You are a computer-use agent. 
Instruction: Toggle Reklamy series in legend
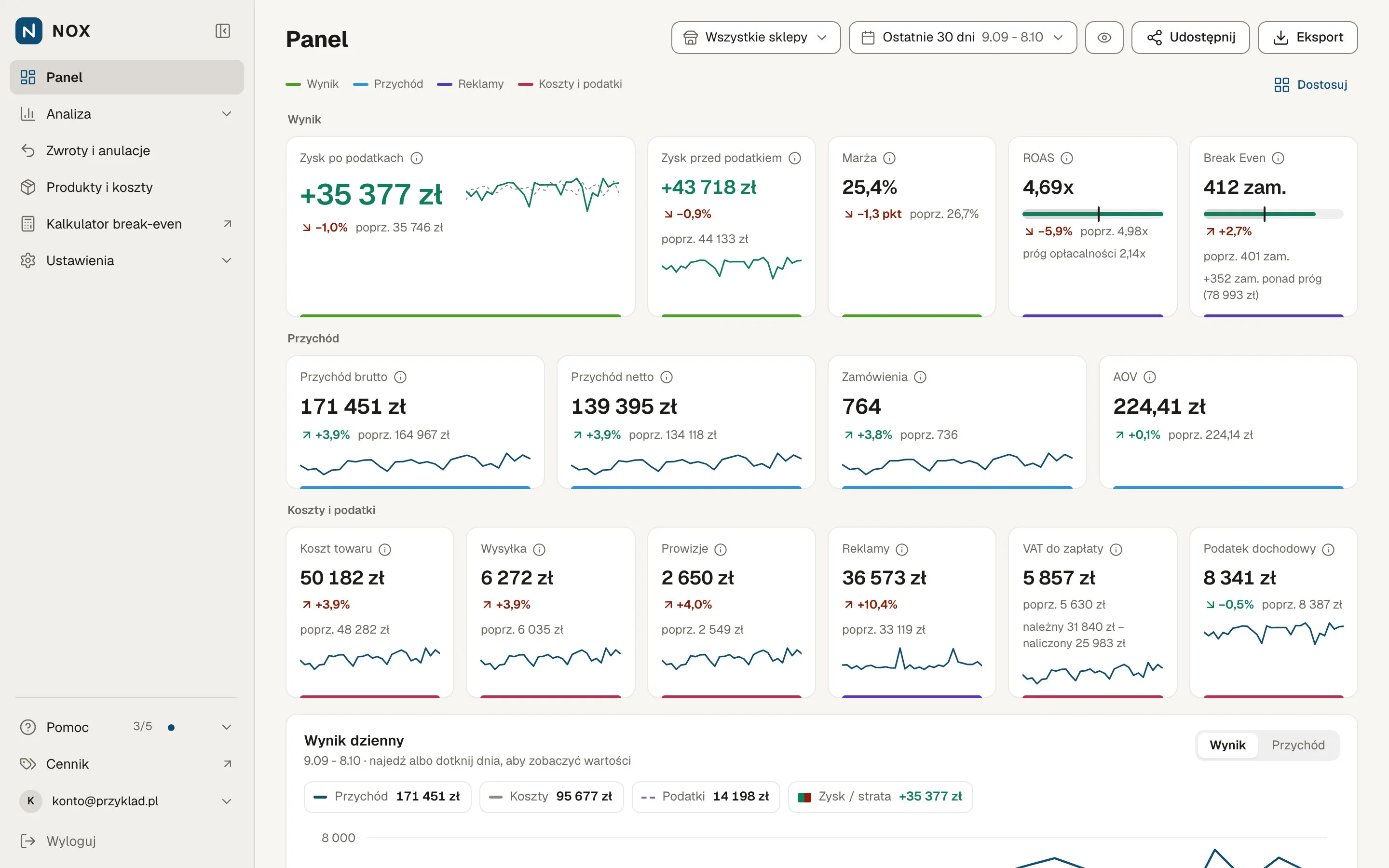coord(470,84)
